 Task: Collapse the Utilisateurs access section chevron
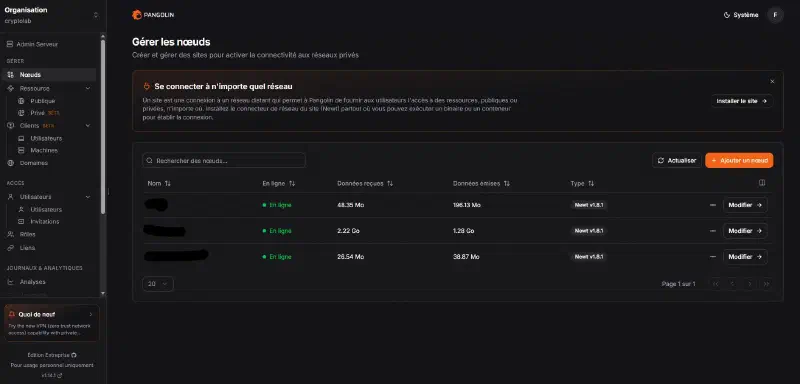pos(88,197)
